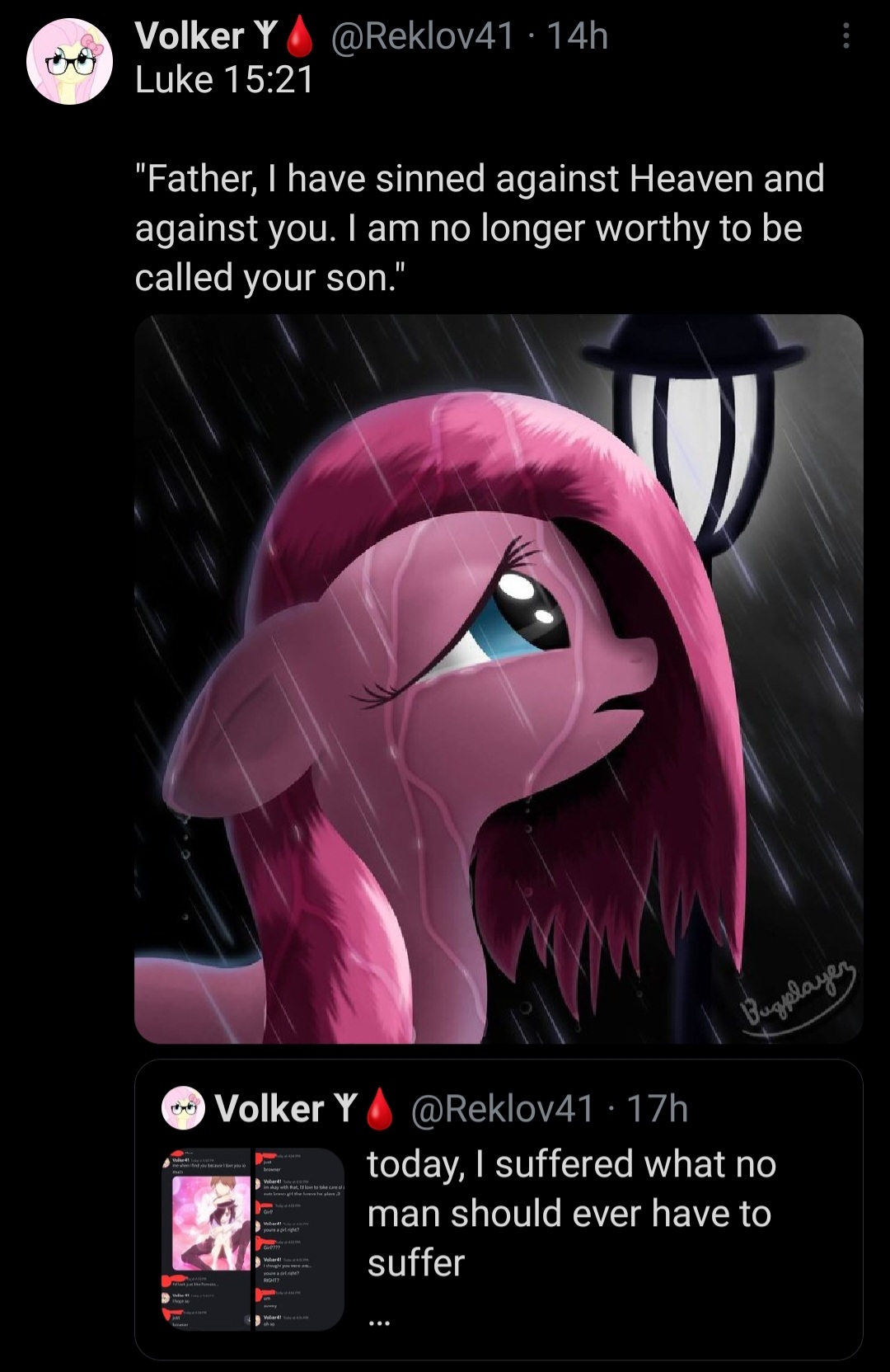890x1372 pixels.
Task: Open Volker's Fluttershy profile avatar
Action: click(69, 62)
